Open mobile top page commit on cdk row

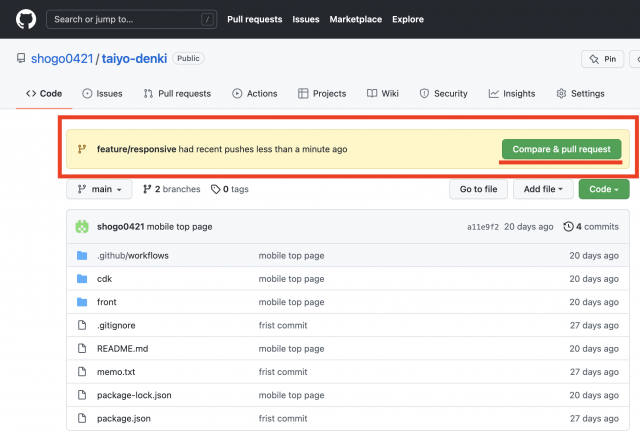coord(291,279)
